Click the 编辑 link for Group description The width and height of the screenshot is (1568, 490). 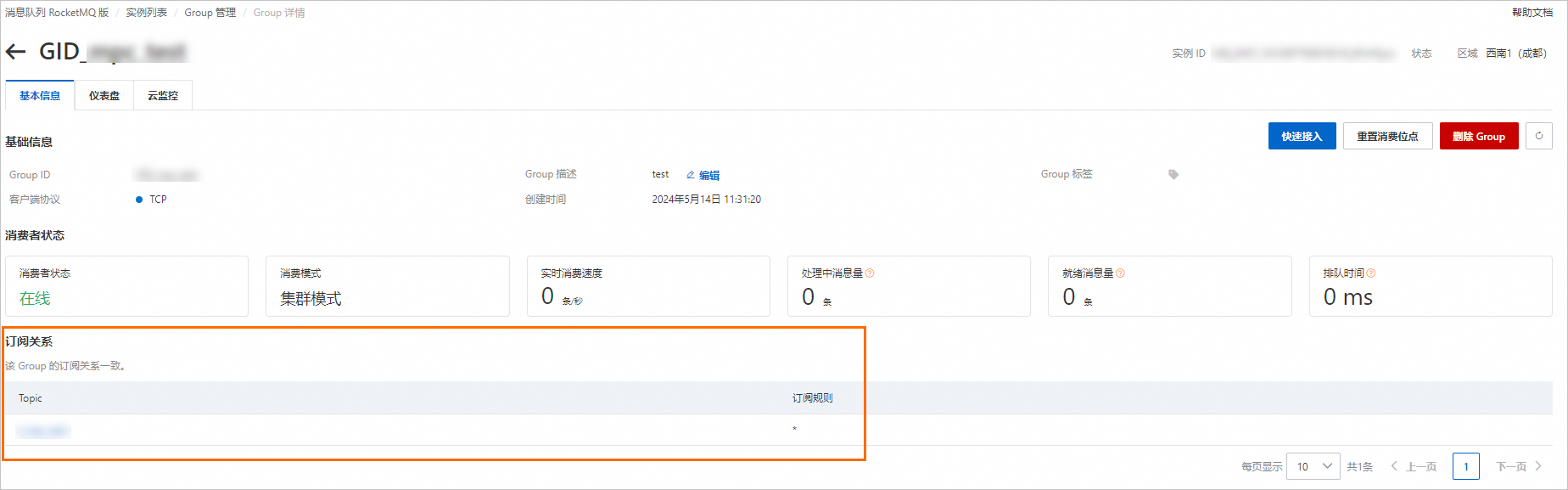(x=709, y=176)
